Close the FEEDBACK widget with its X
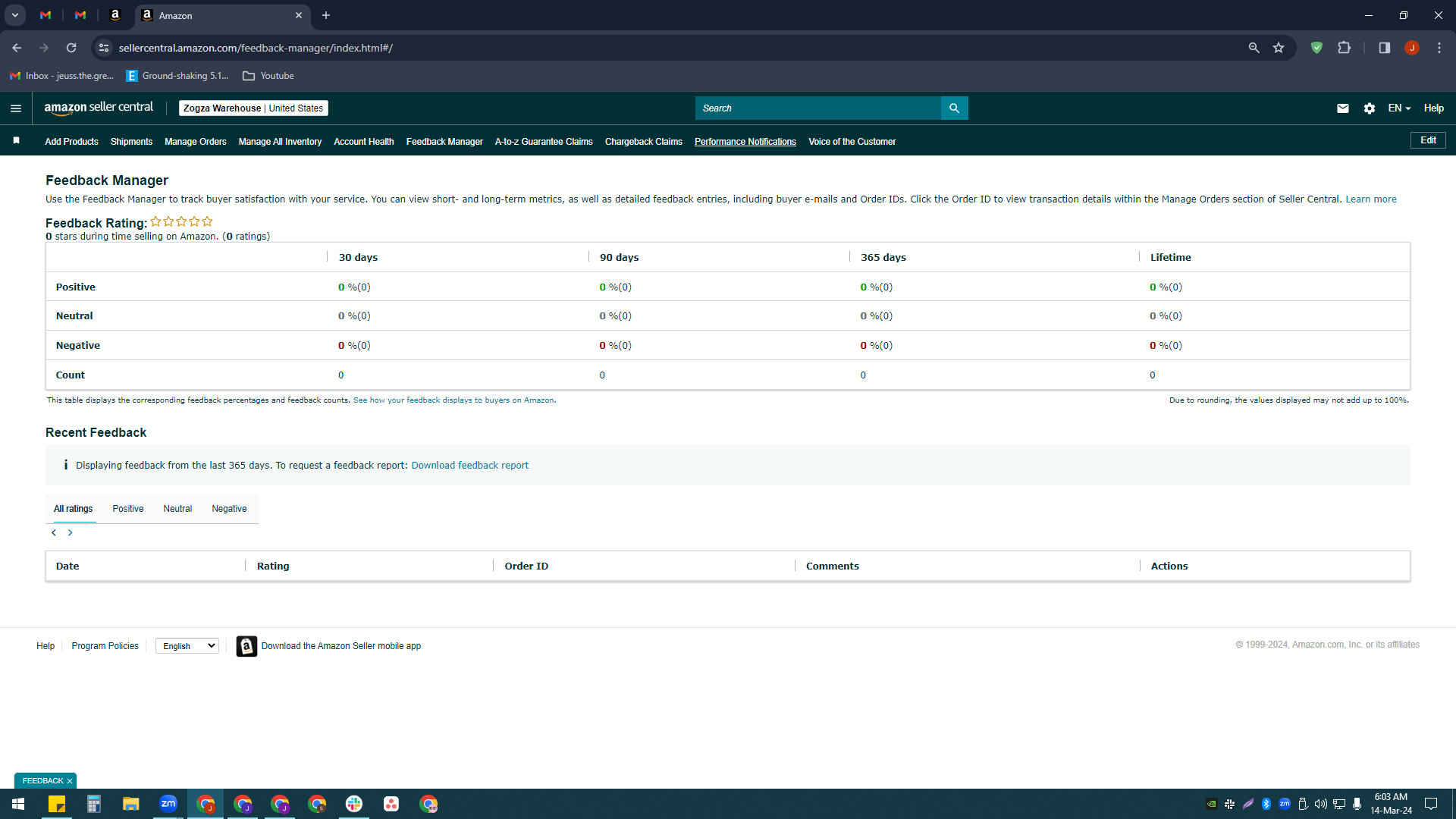 [x=70, y=781]
